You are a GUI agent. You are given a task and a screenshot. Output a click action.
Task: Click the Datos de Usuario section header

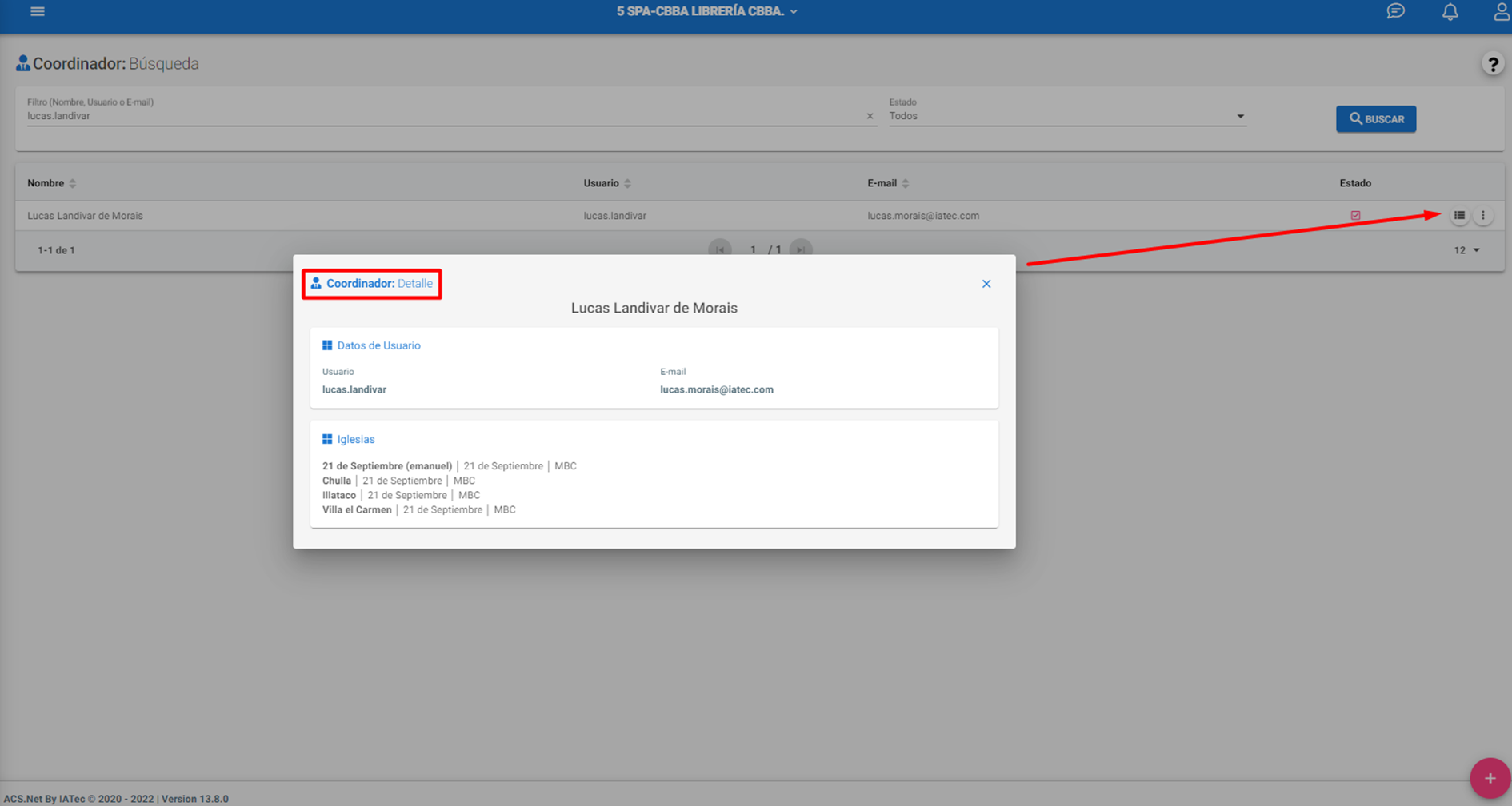[371, 345]
